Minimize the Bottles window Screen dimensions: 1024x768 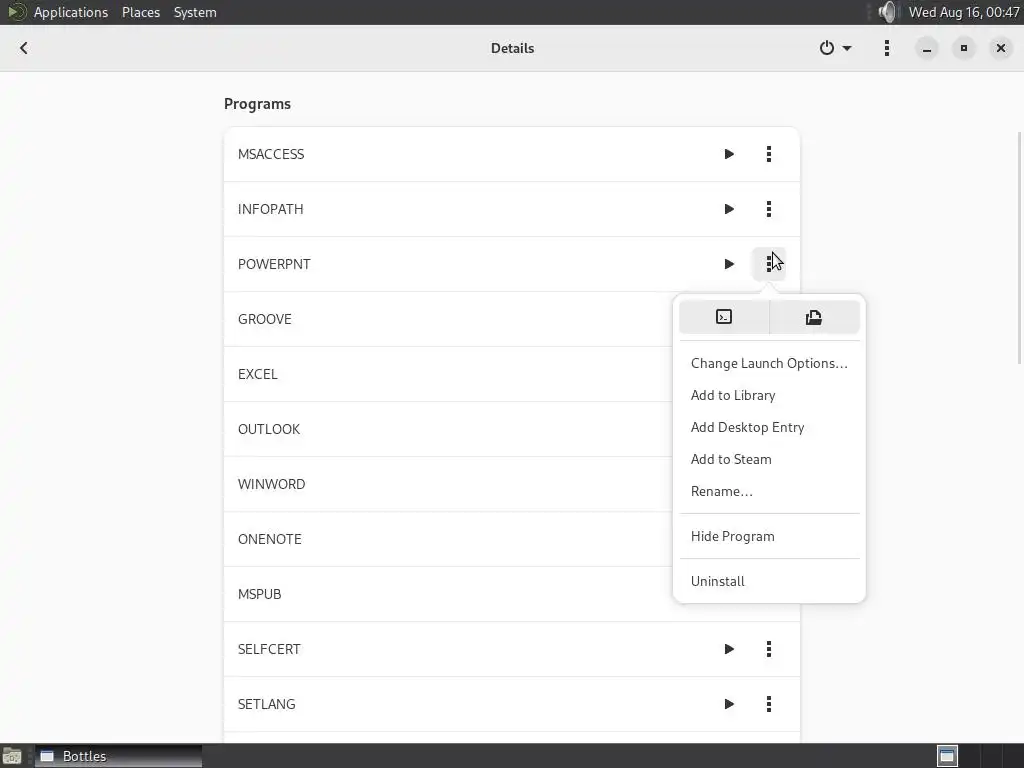[x=927, y=48]
